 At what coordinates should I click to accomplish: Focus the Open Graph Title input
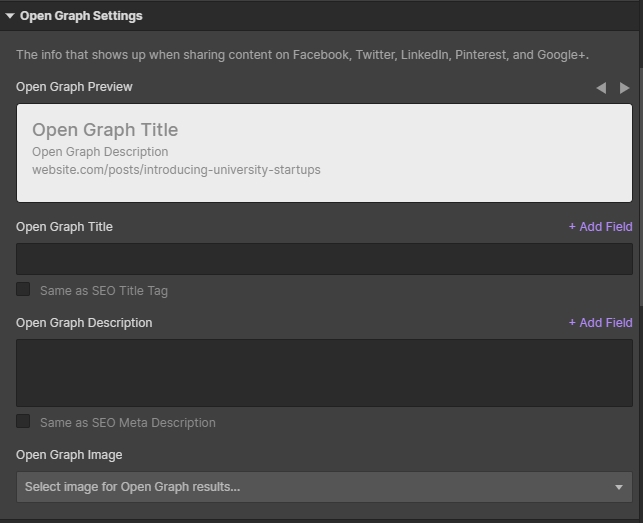tap(324, 259)
